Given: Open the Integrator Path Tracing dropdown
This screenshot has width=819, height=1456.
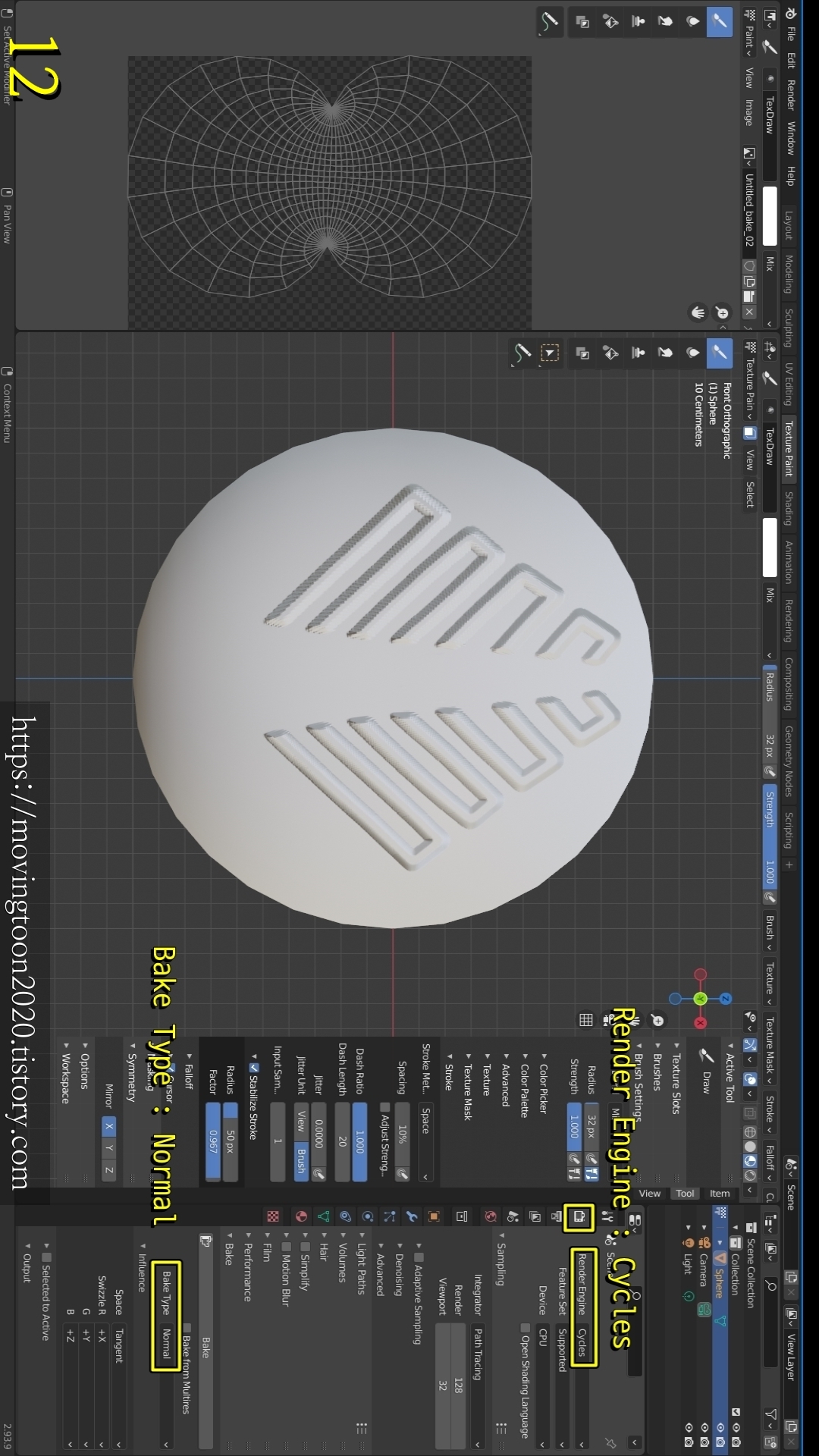Looking at the screenshot, I should tap(478, 1387).
